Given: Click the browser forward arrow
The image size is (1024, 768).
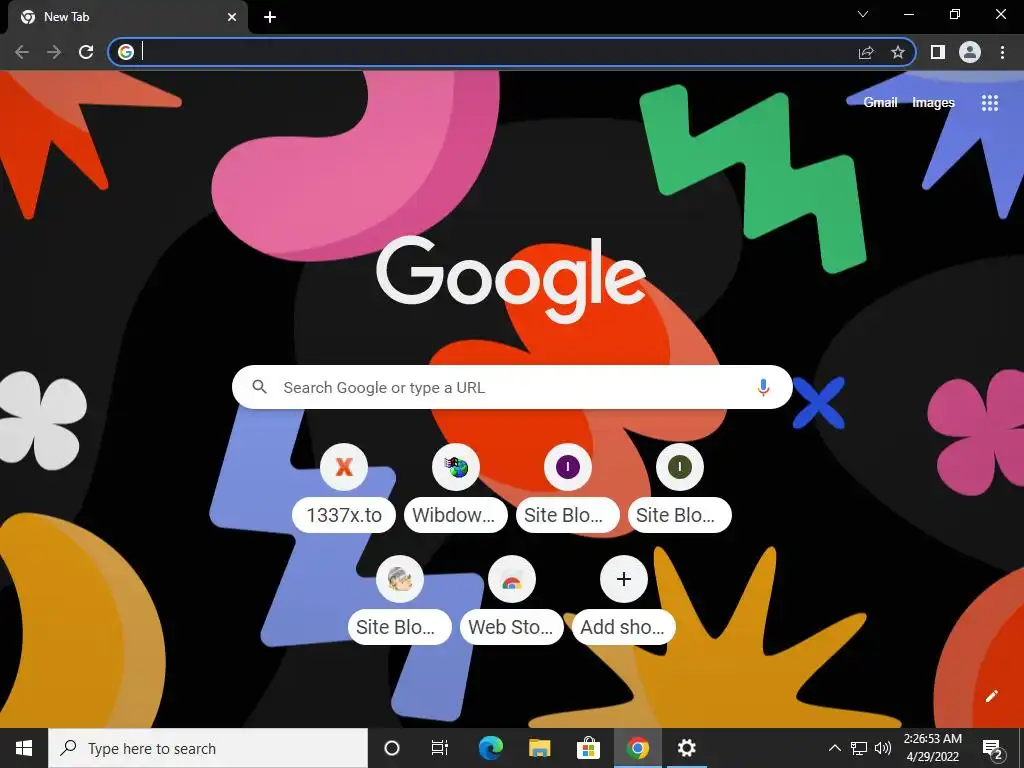Looking at the screenshot, I should coord(54,52).
